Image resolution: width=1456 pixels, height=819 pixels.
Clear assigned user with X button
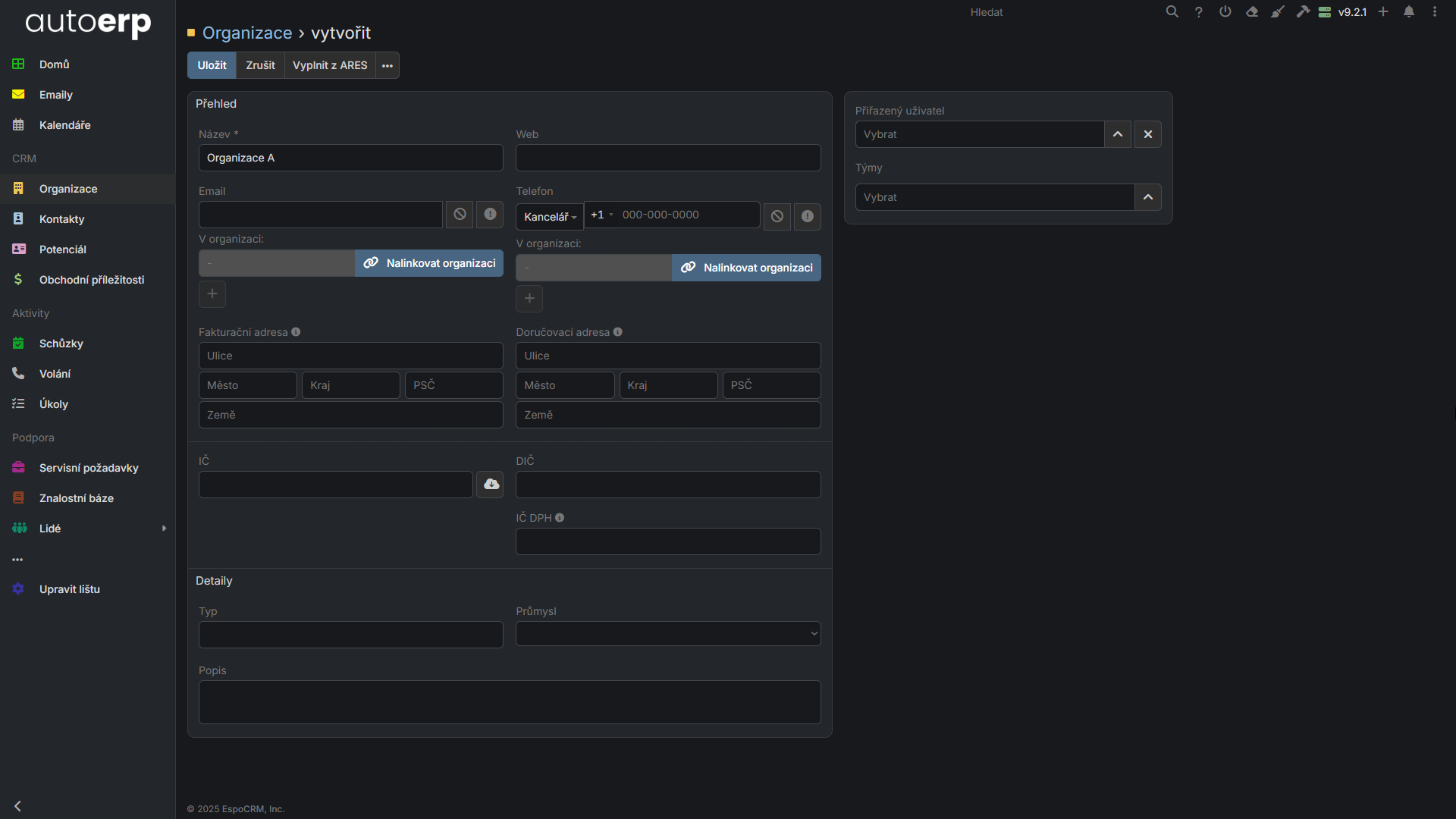[1148, 134]
